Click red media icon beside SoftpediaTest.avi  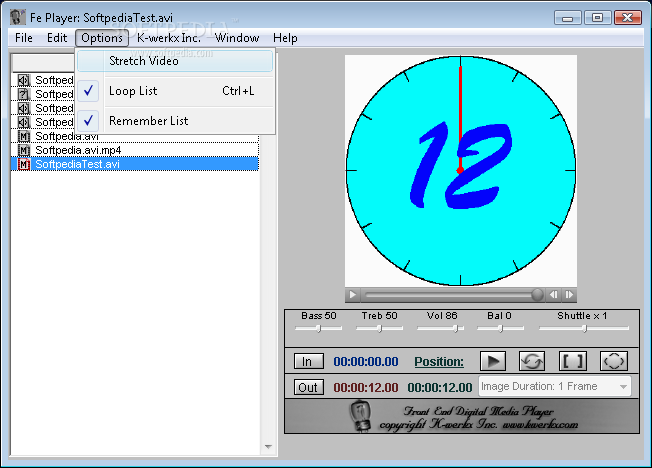[24, 164]
